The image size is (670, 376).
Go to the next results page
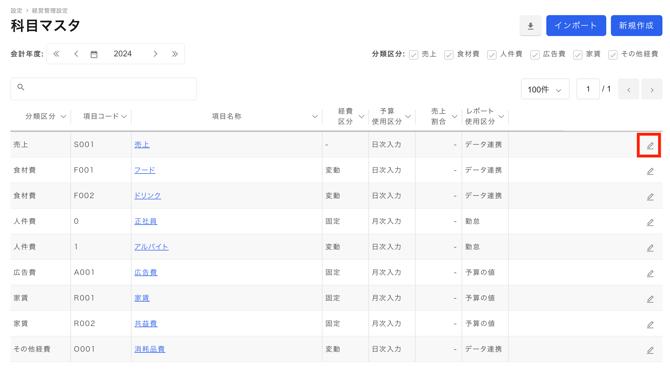click(x=652, y=89)
